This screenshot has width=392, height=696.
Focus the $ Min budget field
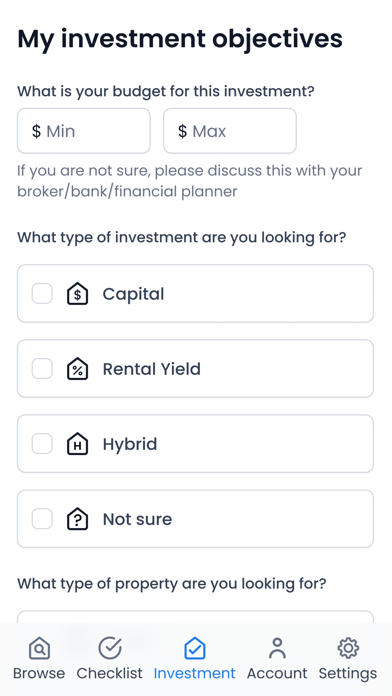[x=84, y=131]
